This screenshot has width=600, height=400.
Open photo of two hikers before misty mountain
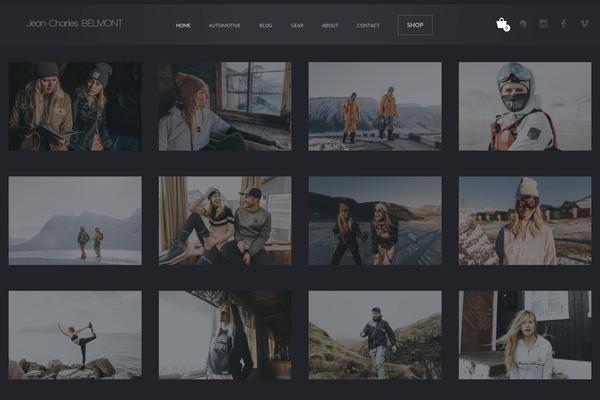(x=75, y=220)
